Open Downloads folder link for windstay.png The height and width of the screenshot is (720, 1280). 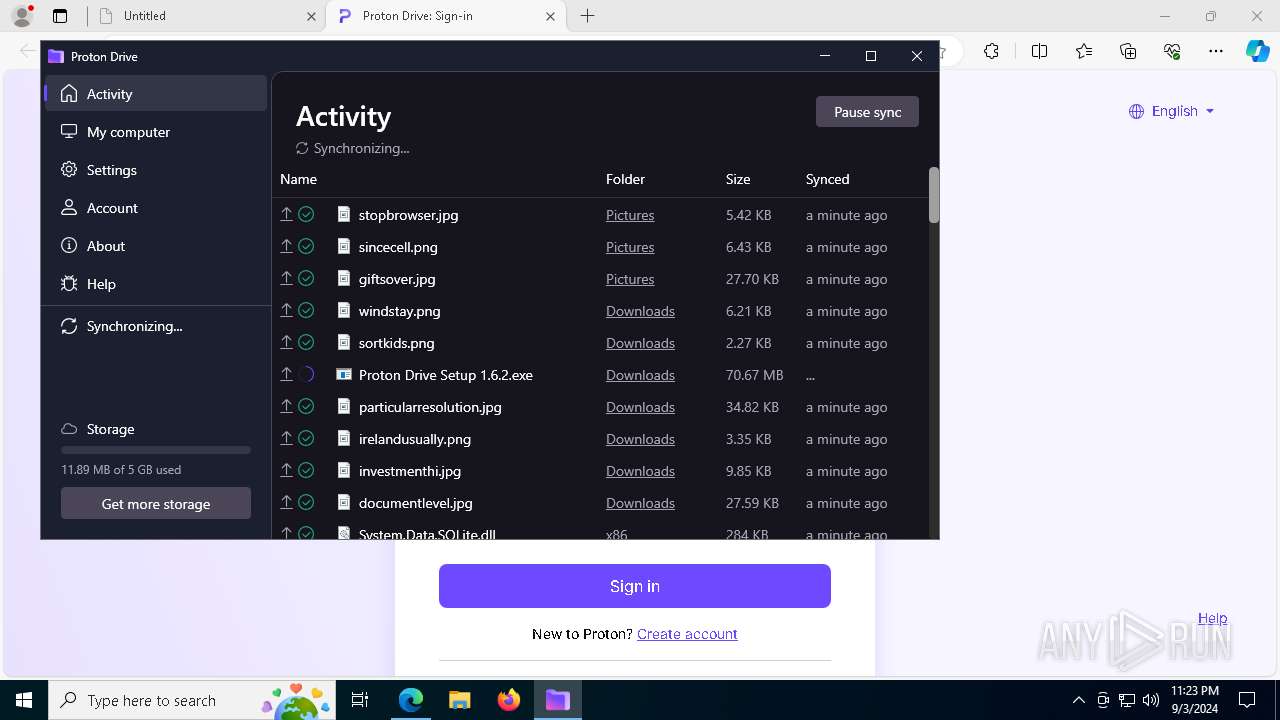click(x=640, y=311)
